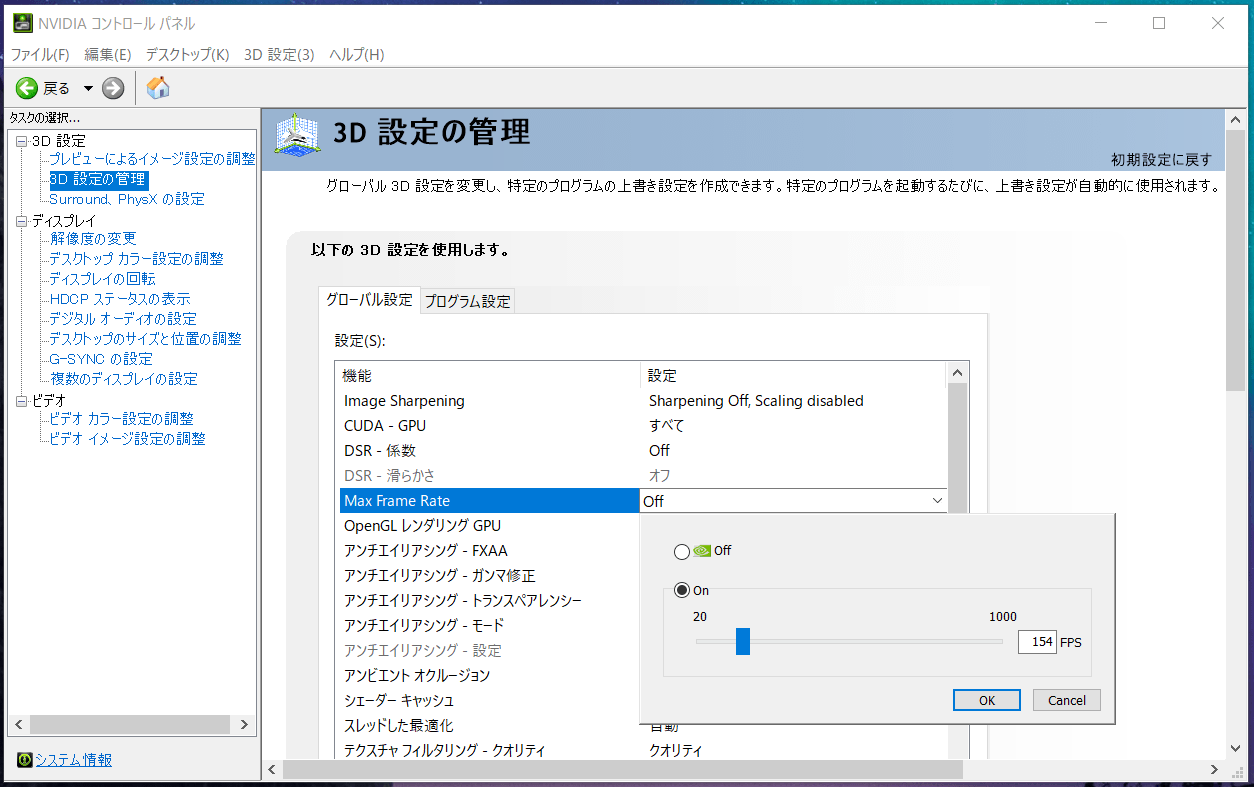This screenshot has height=787, width=1254.
Task: Select 解像度の変更 in tree
Action: tap(93, 239)
